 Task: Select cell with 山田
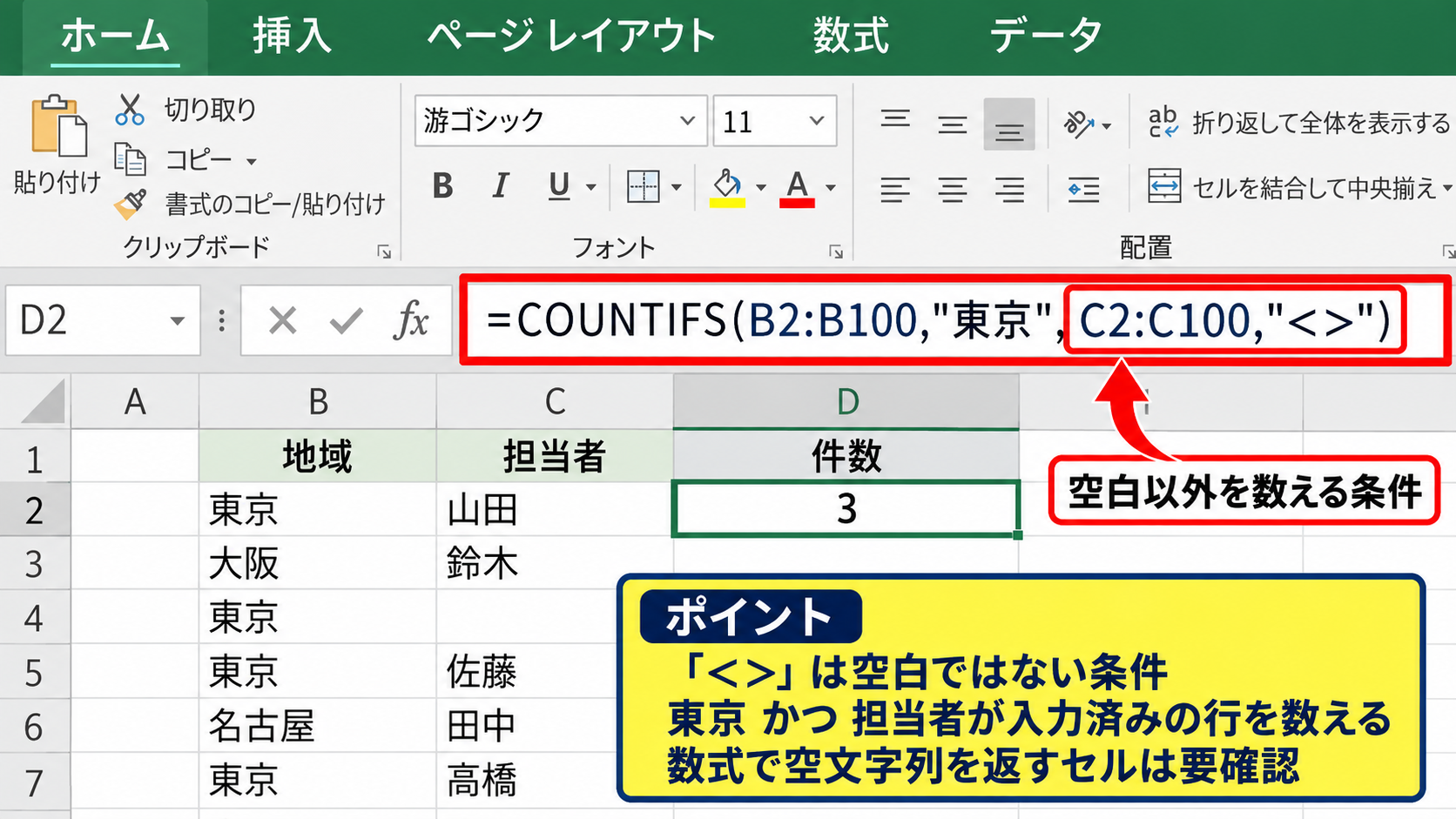pos(555,509)
